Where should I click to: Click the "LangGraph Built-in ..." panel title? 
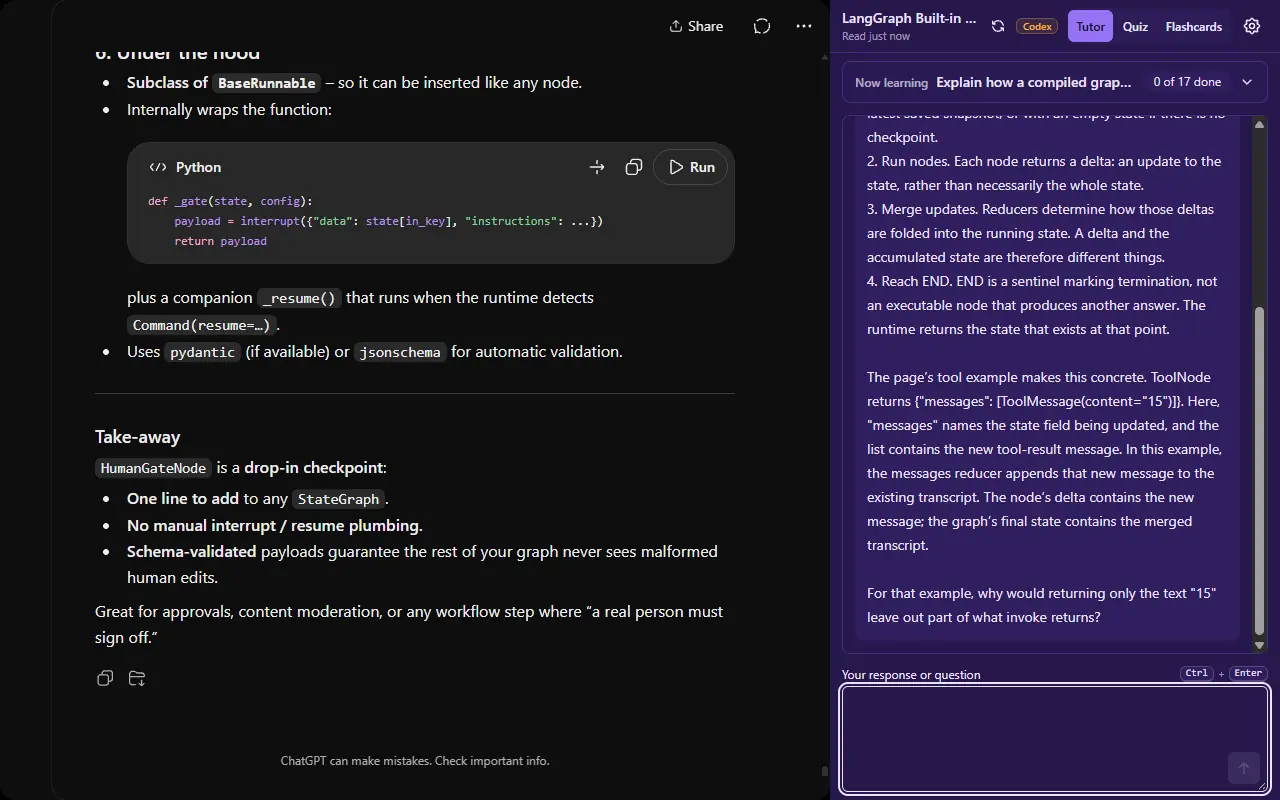[909, 18]
